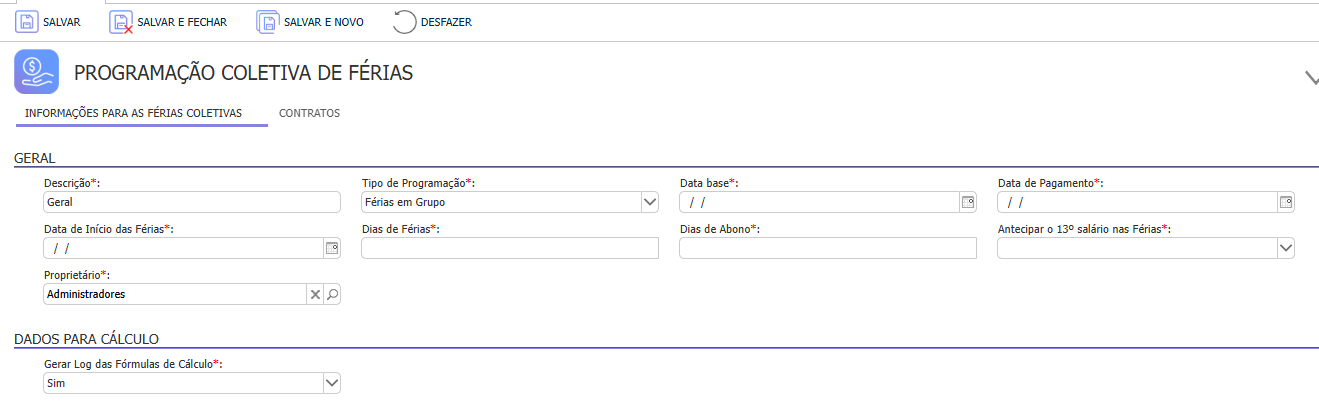1319x405 pixels.
Task: Expand the Tipo de Programação dropdown
Action: [x=649, y=202]
